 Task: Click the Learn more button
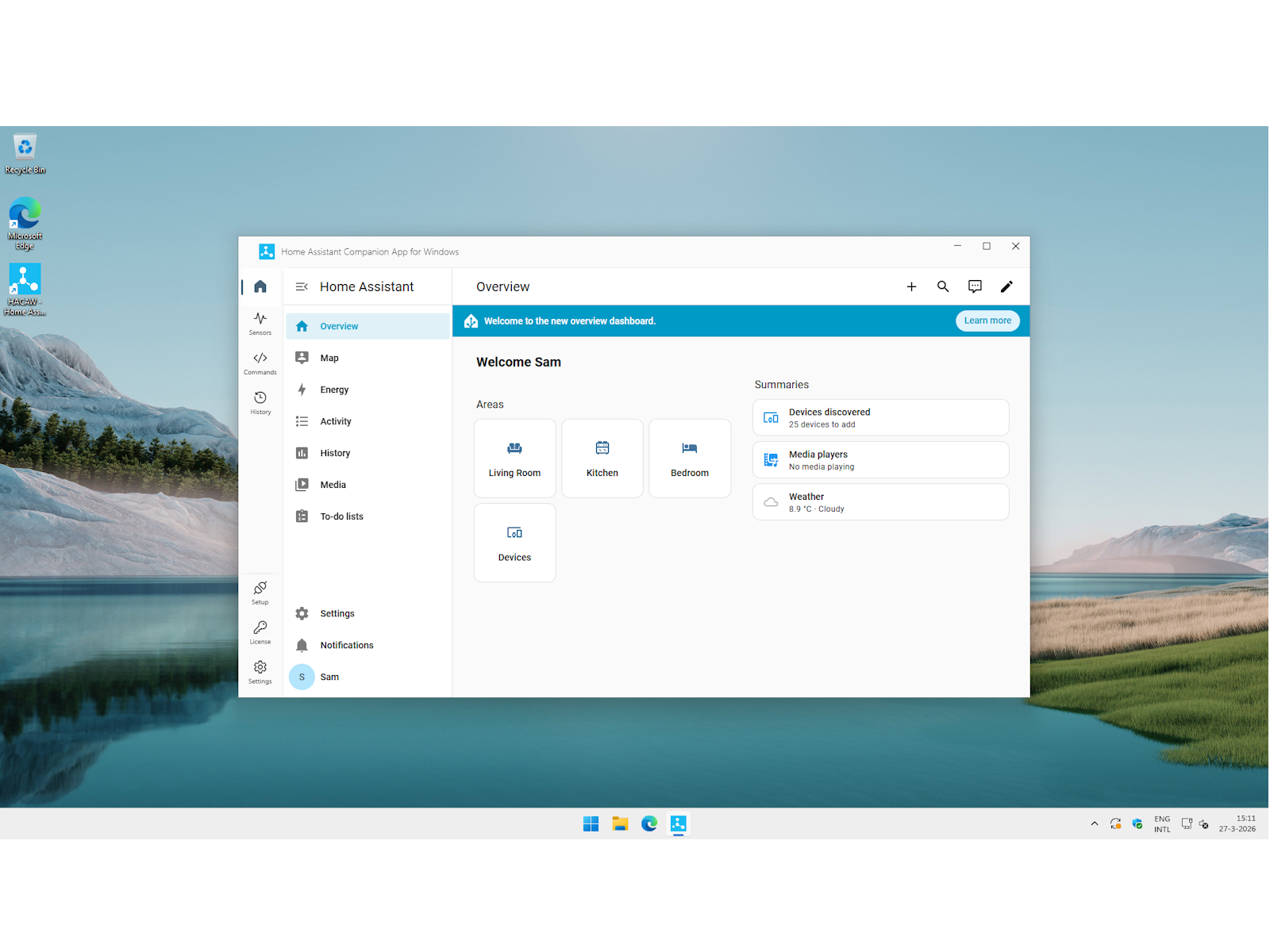click(x=987, y=321)
